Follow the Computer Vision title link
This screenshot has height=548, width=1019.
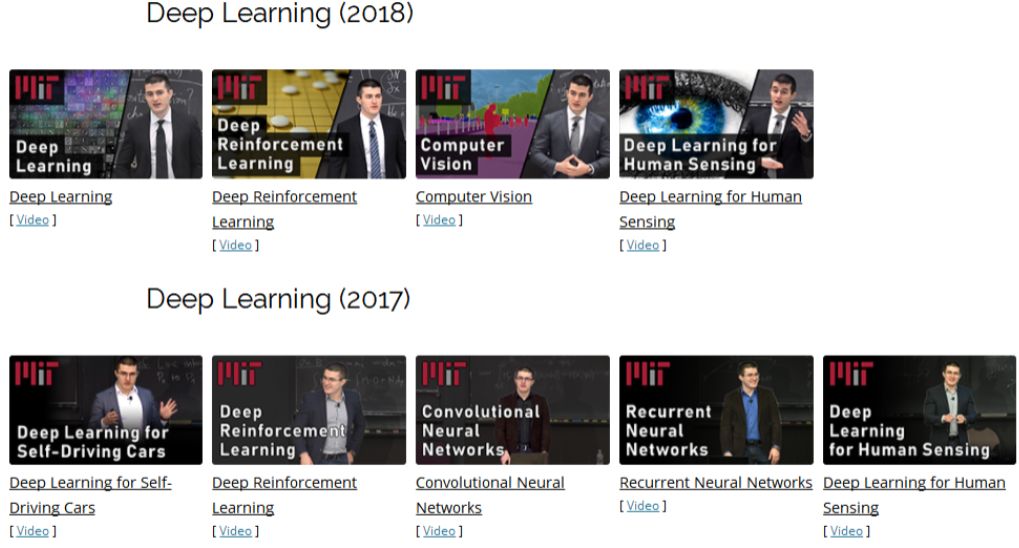point(474,197)
